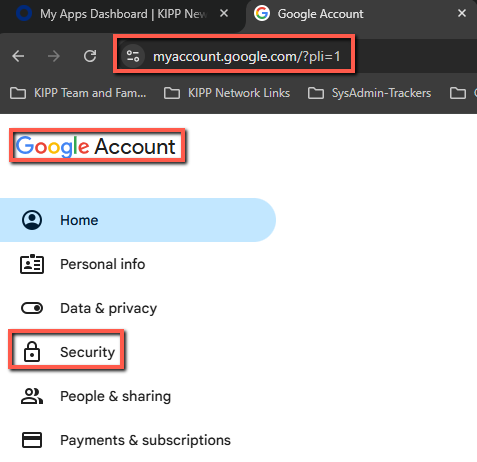
Task: Click folder icon beside SysAdmin-Trackers
Action: click(x=316, y=93)
